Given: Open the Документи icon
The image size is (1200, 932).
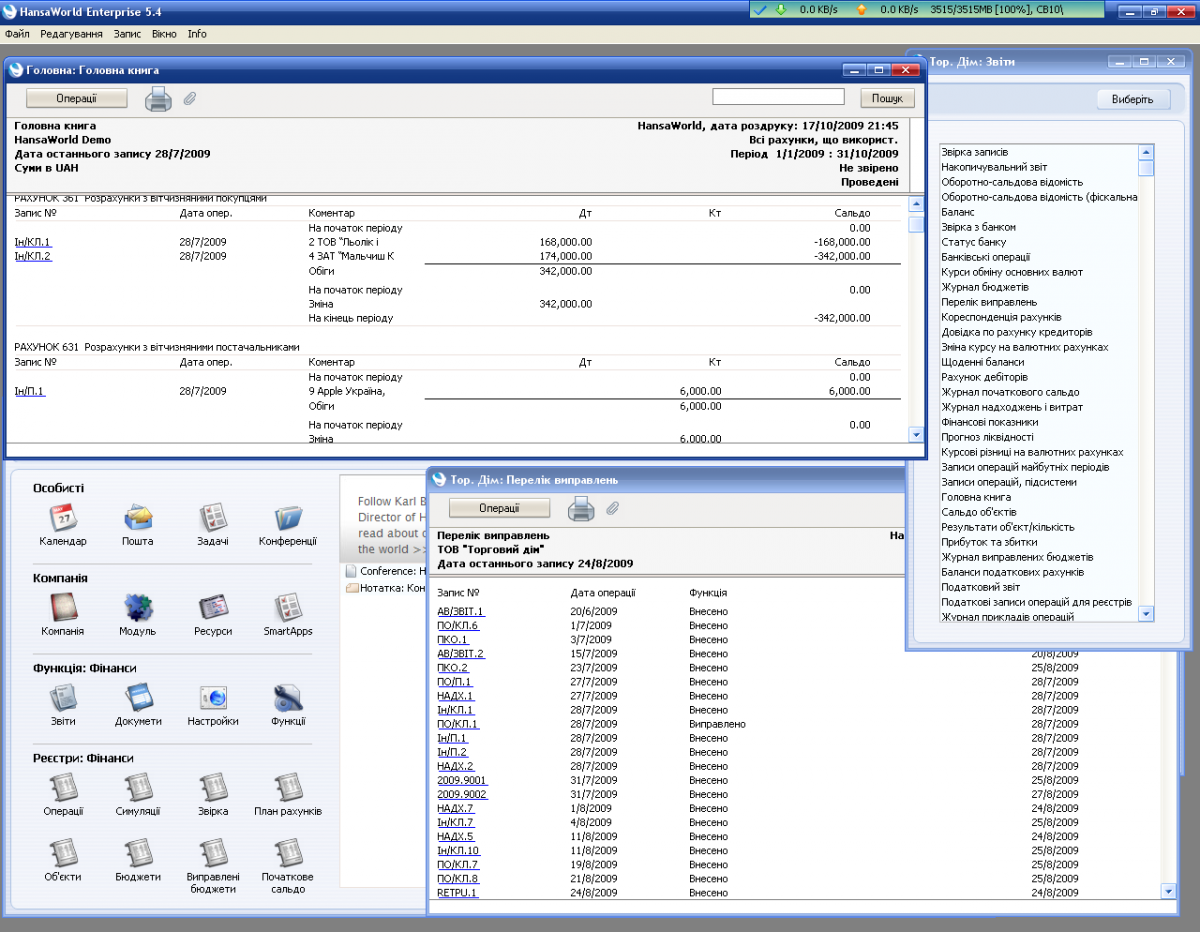Looking at the screenshot, I should pyautogui.click(x=138, y=697).
